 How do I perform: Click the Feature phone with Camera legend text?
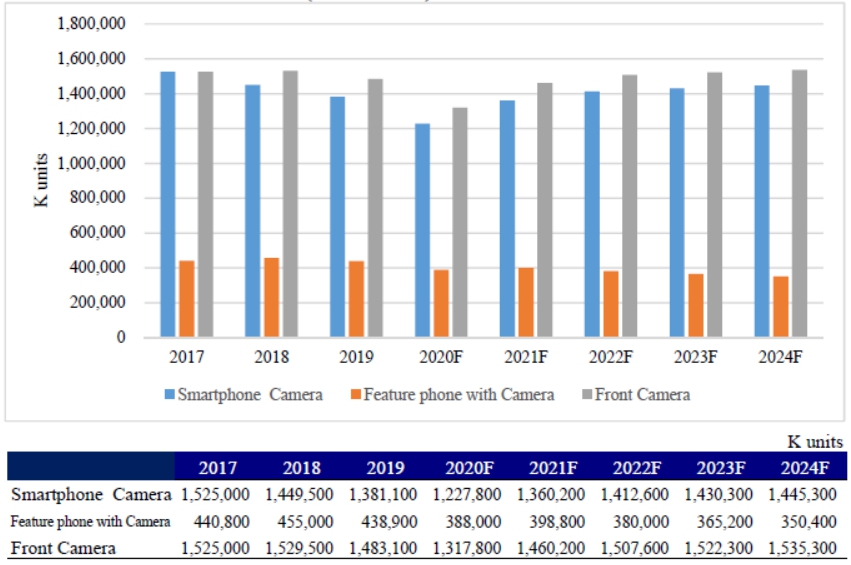coord(459,395)
